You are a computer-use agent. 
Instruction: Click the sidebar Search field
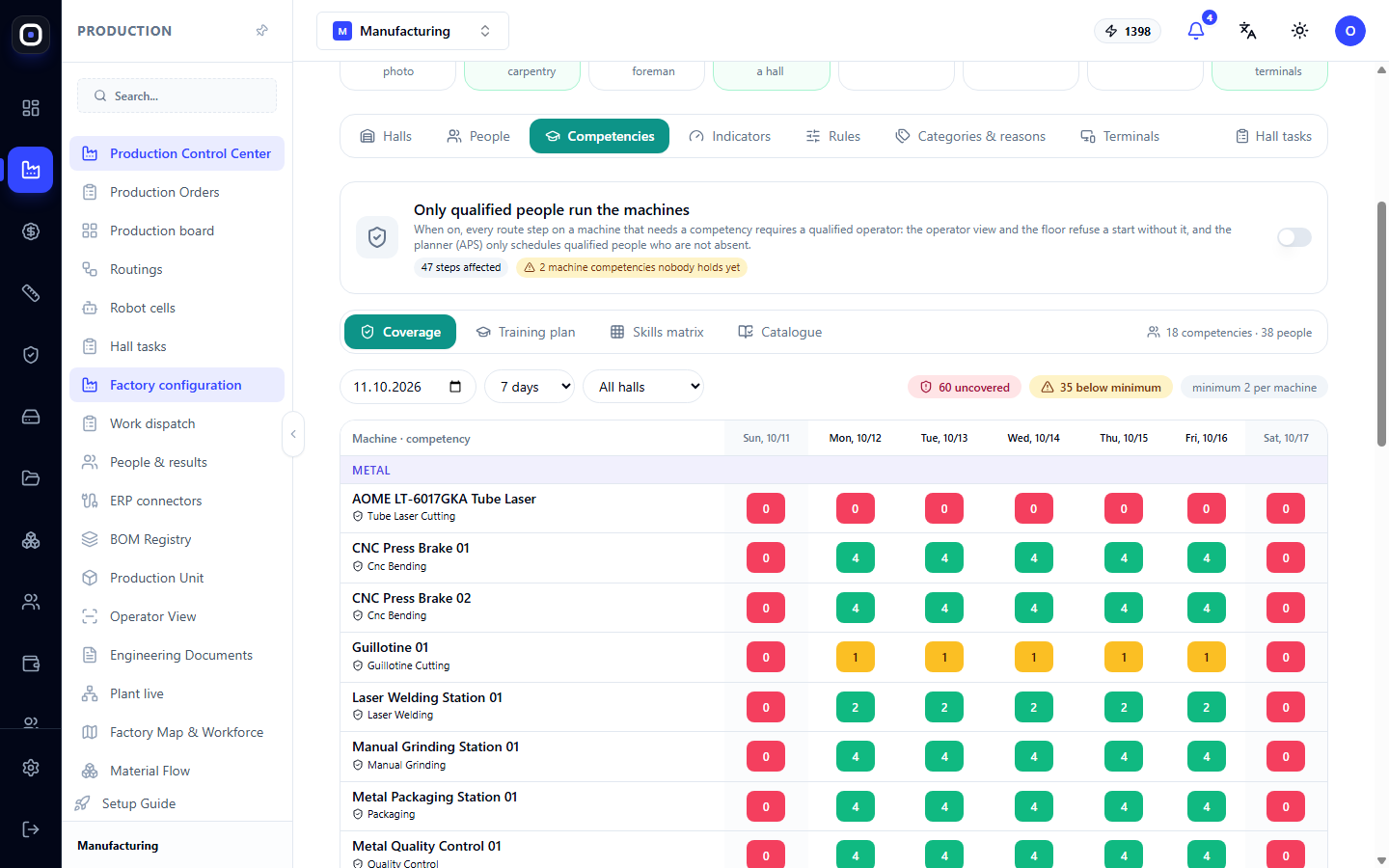pos(177,95)
